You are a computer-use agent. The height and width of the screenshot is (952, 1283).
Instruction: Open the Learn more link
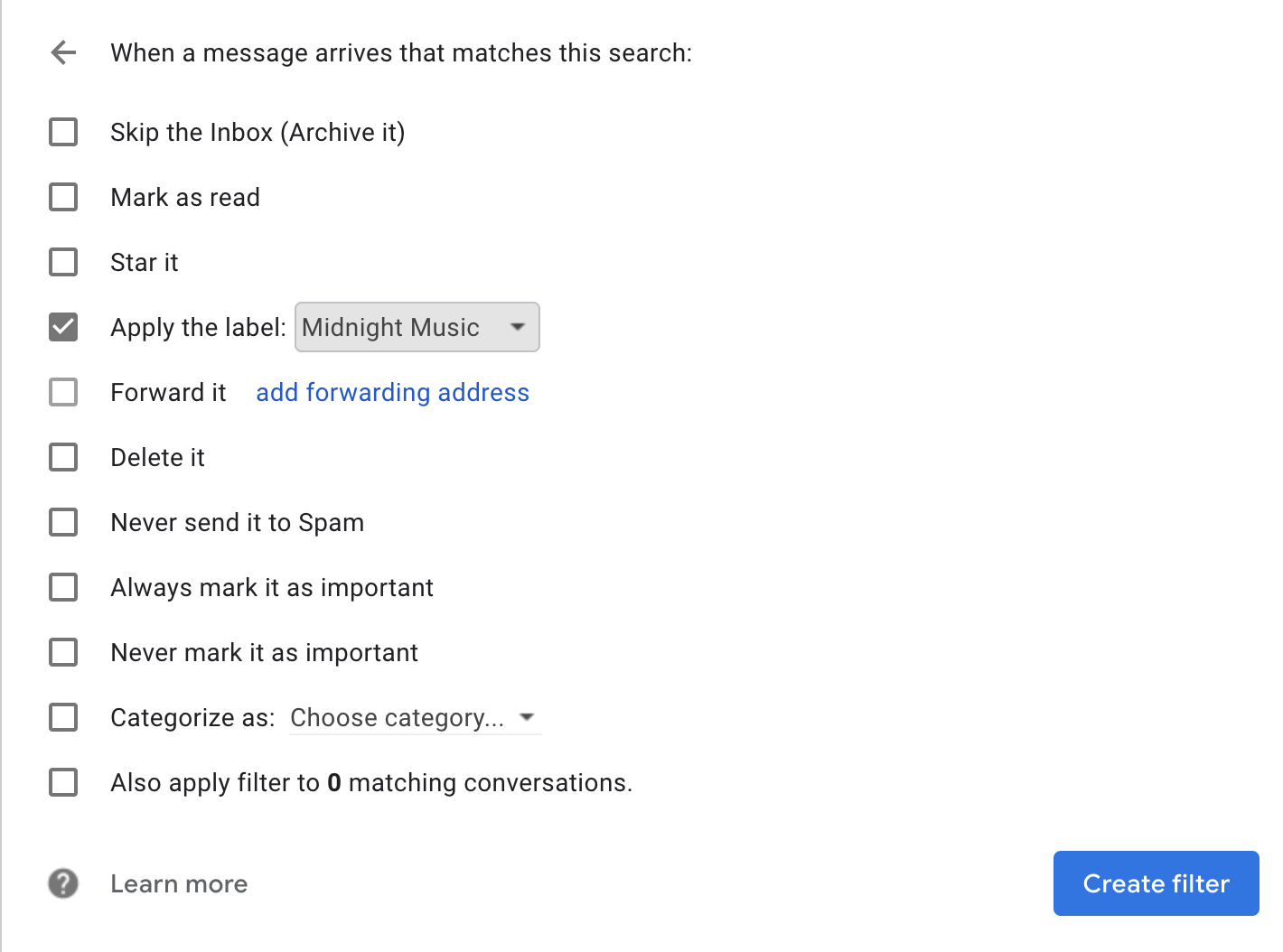point(179,883)
